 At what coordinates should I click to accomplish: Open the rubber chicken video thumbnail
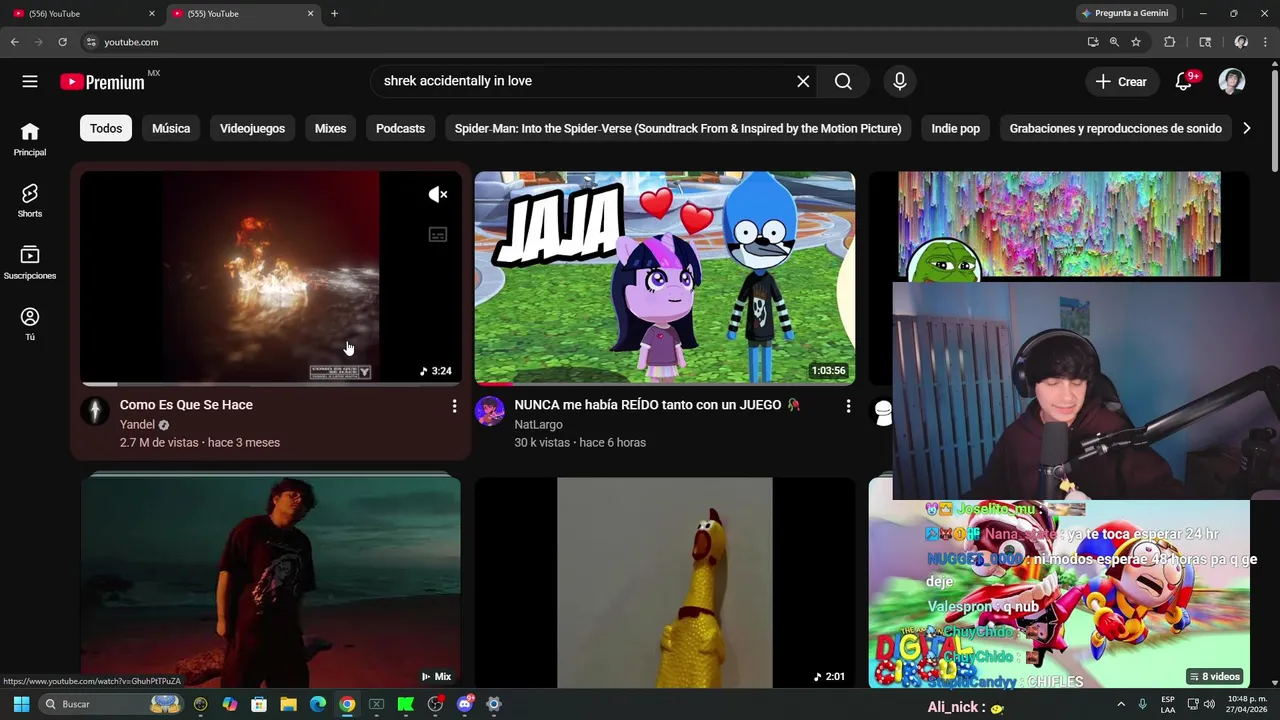pyautogui.click(x=665, y=583)
